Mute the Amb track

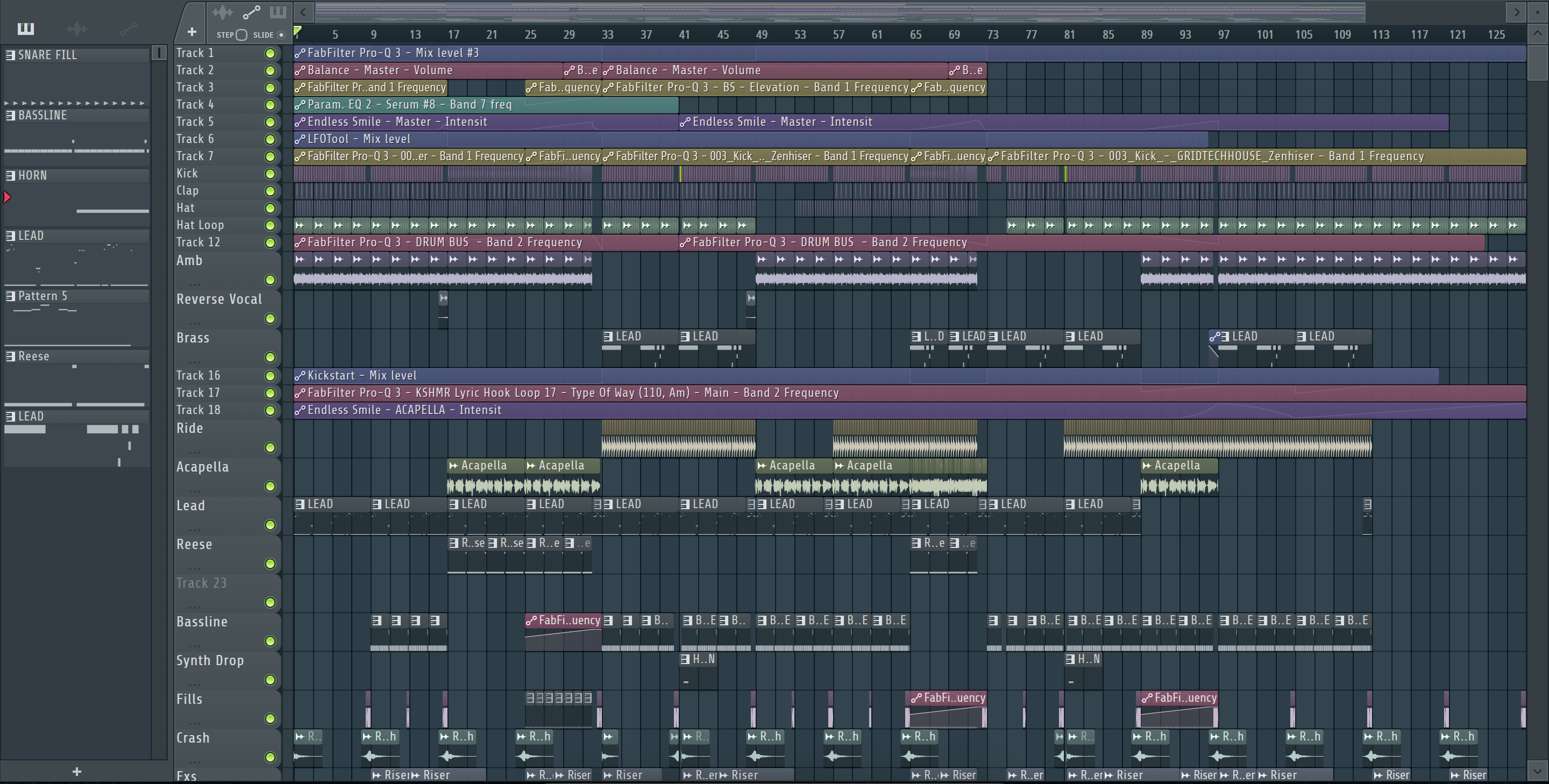(x=270, y=280)
